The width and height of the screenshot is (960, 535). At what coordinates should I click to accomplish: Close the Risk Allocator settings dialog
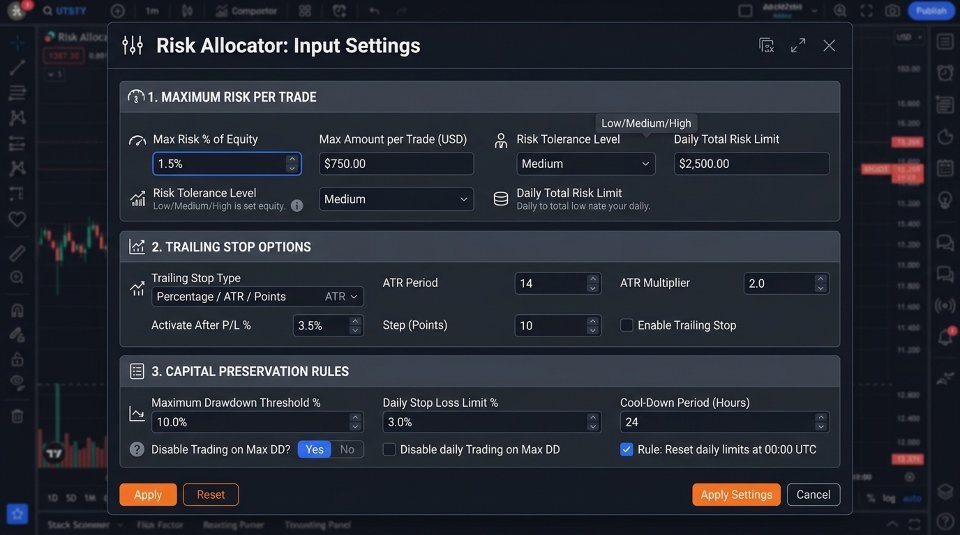click(829, 45)
